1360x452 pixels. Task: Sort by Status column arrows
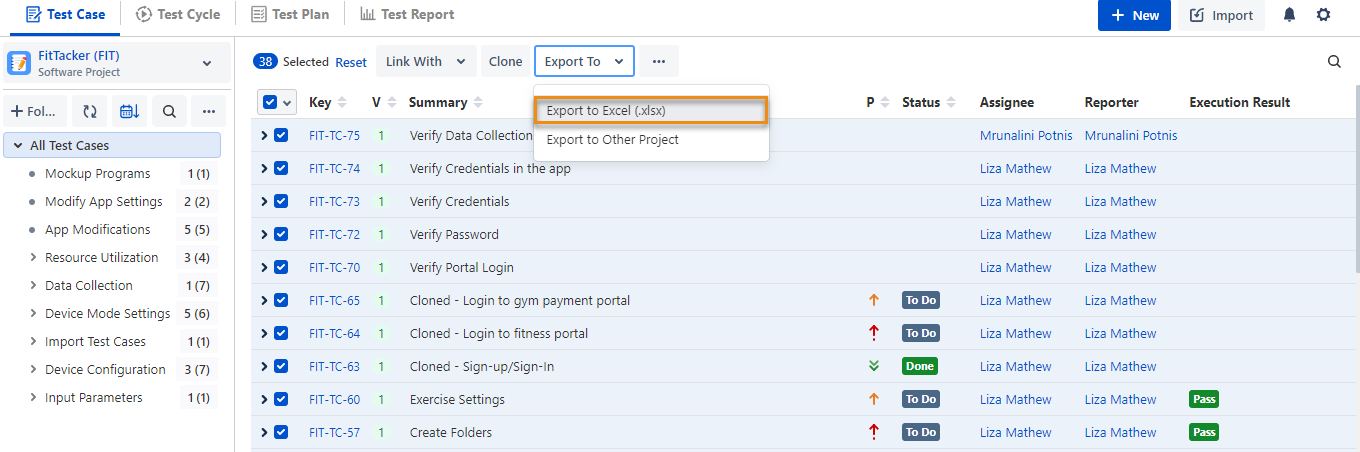click(x=951, y=102)
